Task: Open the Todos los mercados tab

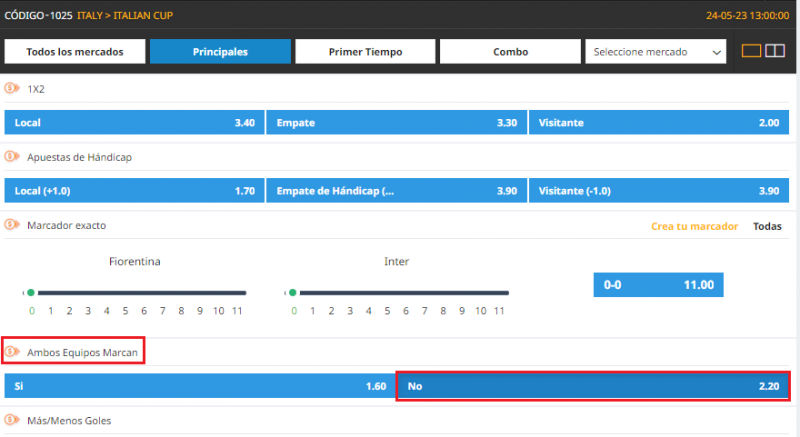Action: point(75,52)
